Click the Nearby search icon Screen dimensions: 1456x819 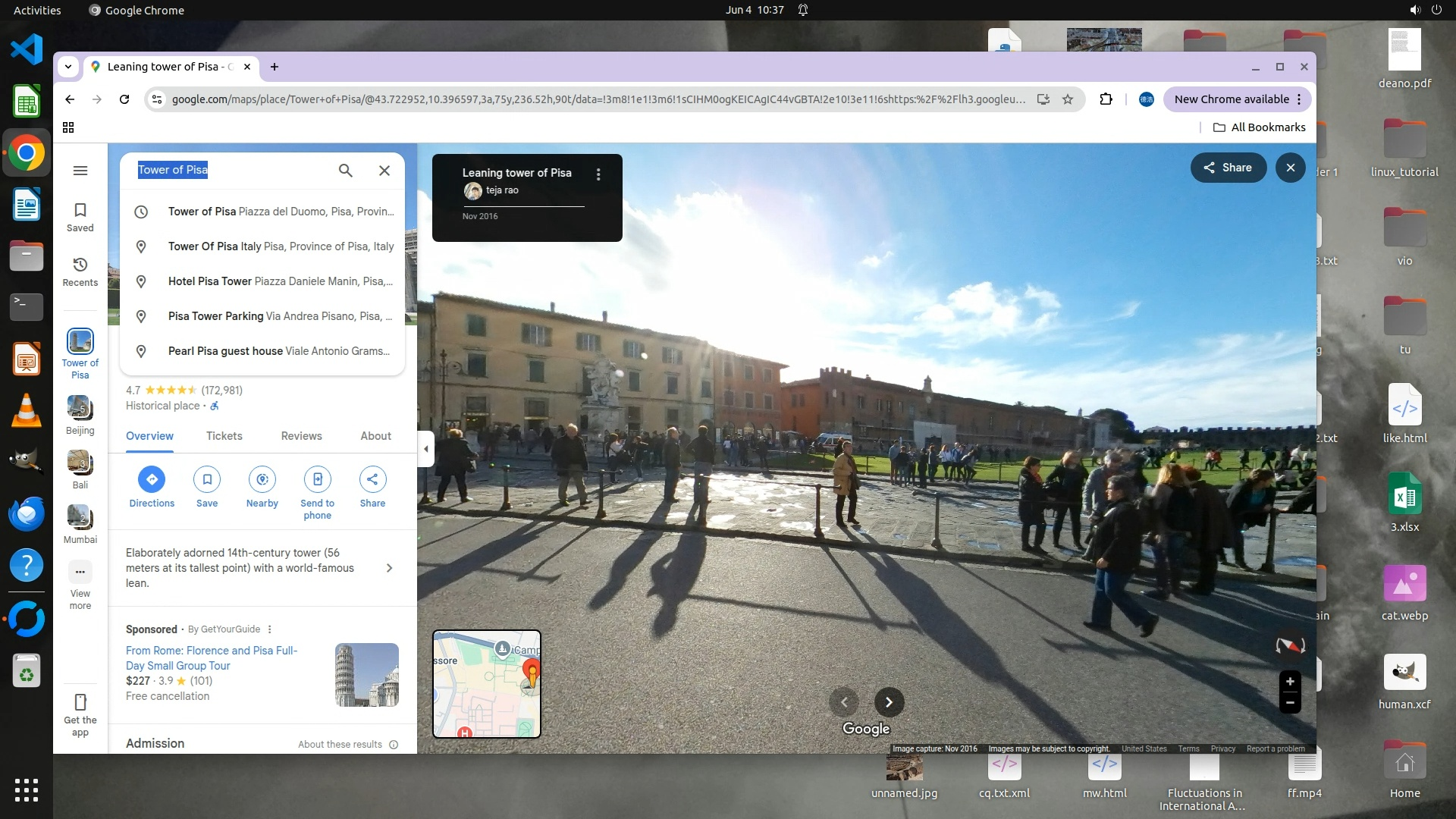262,479
